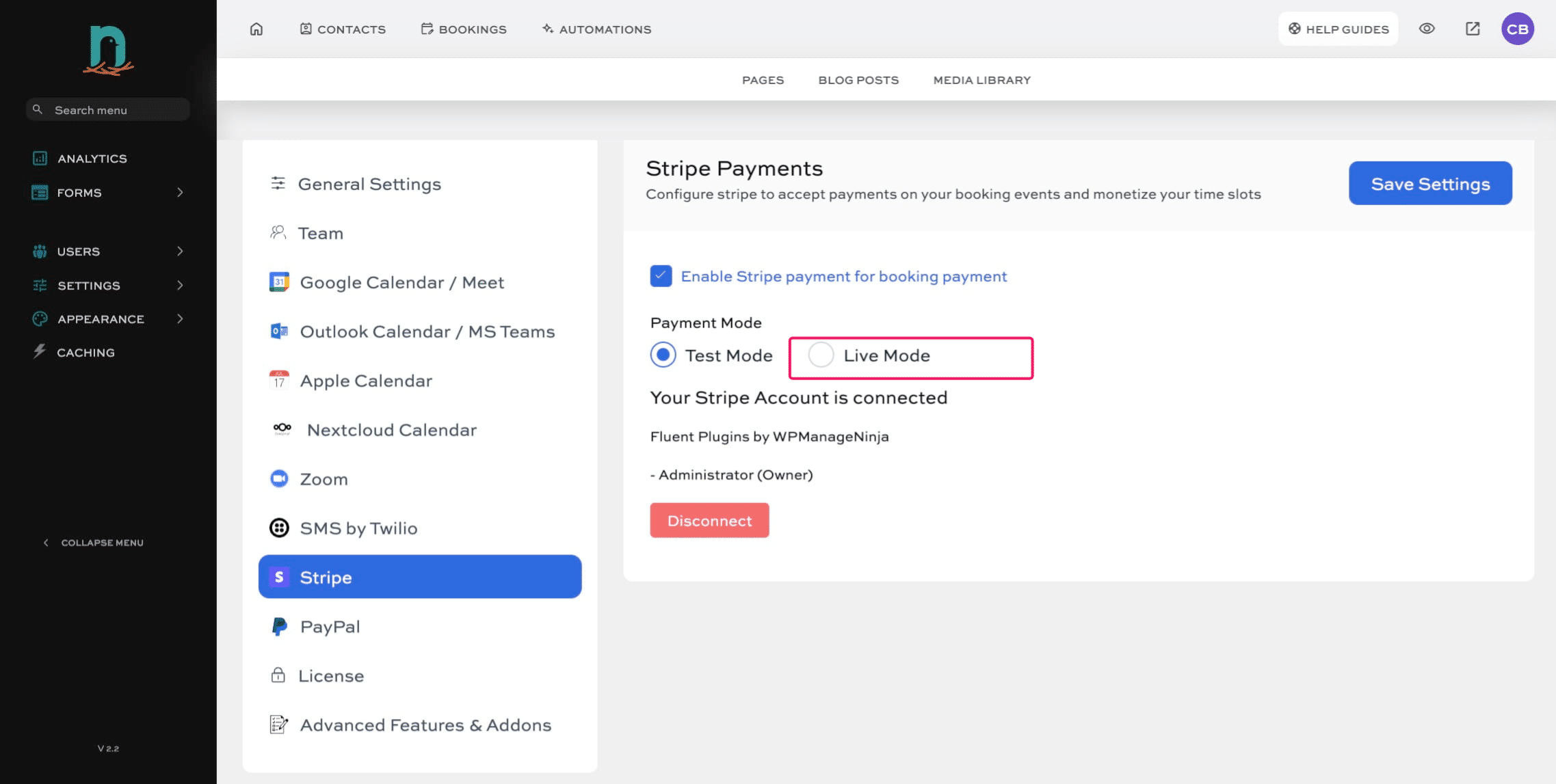Screen dimensions: 1556x784
Task: Open the preview eye icon near Help Guides
Action: tap(1427, 29)
